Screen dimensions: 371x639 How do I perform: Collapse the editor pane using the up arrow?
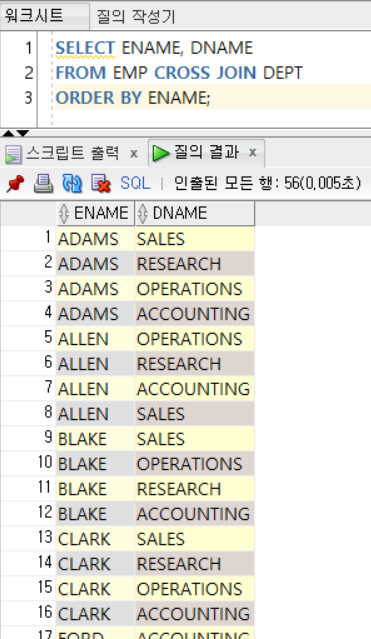(8, 133)
